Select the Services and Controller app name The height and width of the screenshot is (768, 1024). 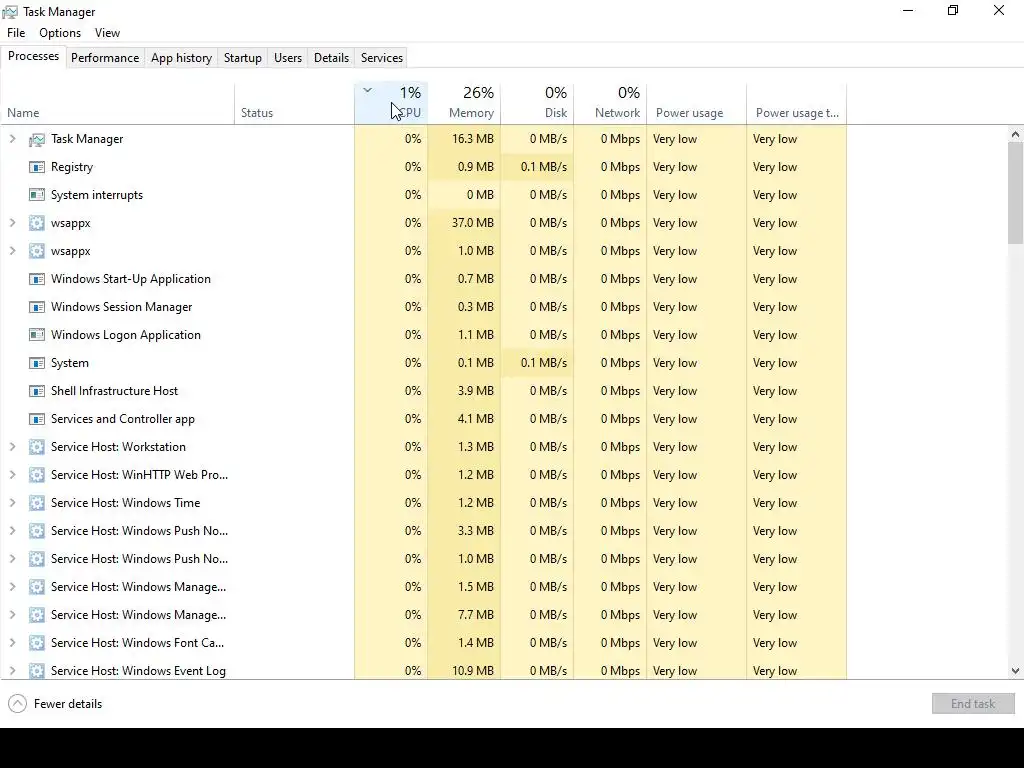point(123,419)
